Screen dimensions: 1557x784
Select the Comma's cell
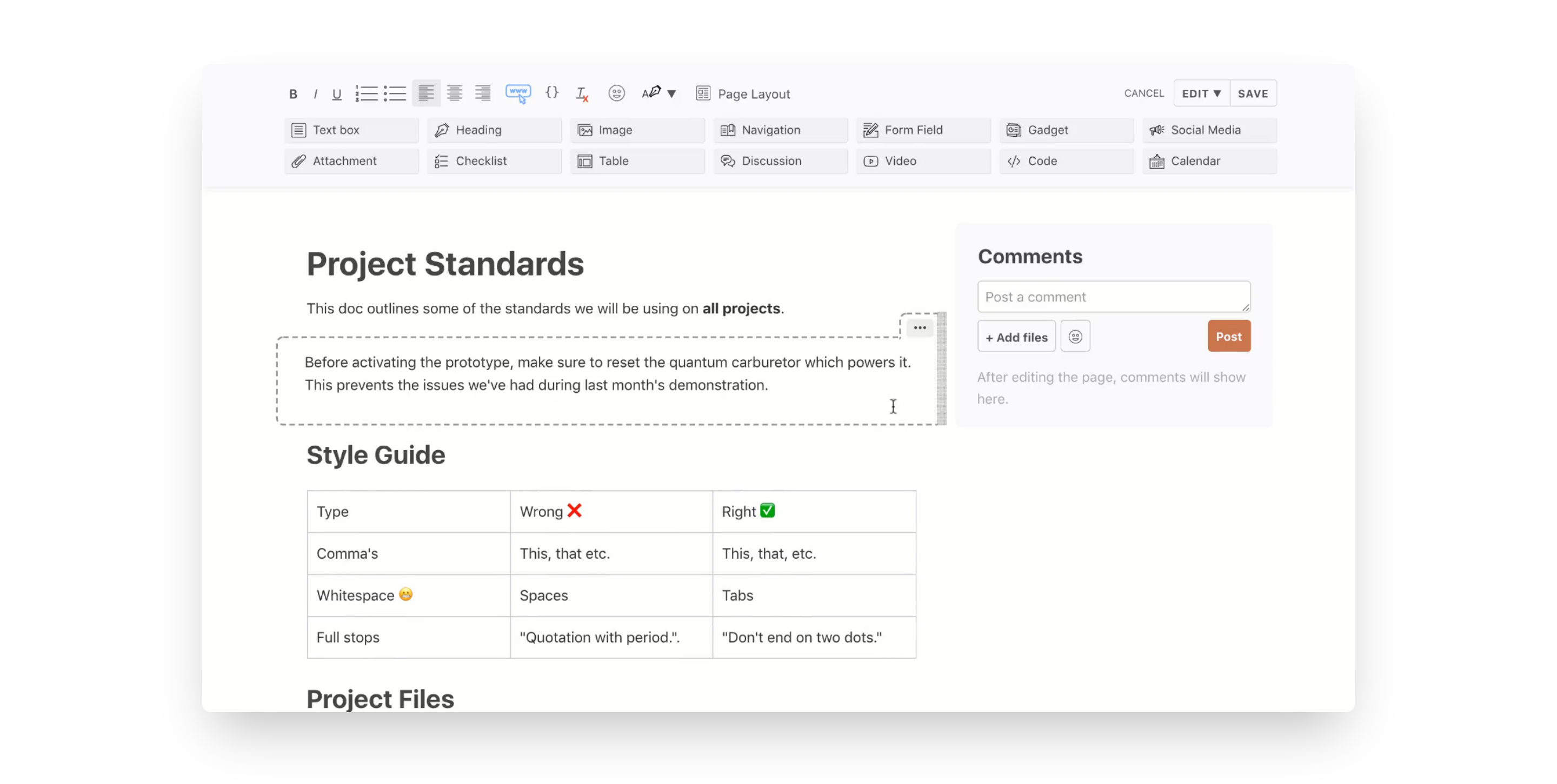(409, 553)
